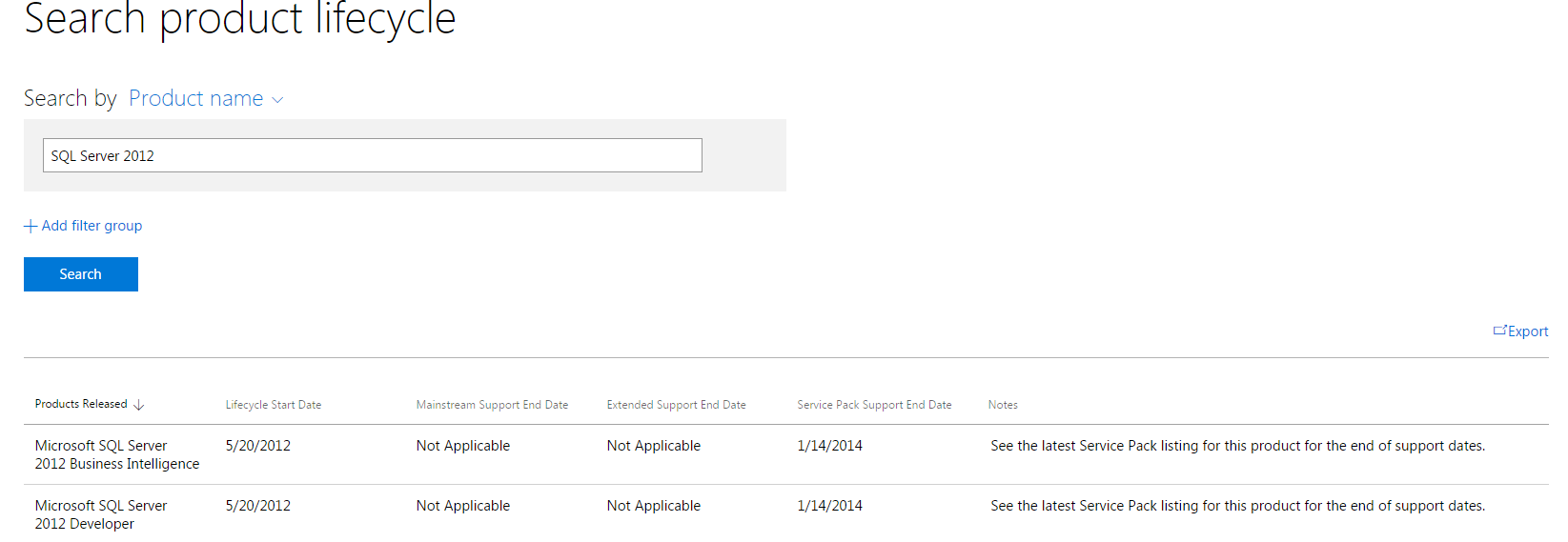The width and height of the screenshot is (1568, 542).
Task: Click the sort arrow beside Products Released
Action: pyautogui.click(x=139, y=405)
